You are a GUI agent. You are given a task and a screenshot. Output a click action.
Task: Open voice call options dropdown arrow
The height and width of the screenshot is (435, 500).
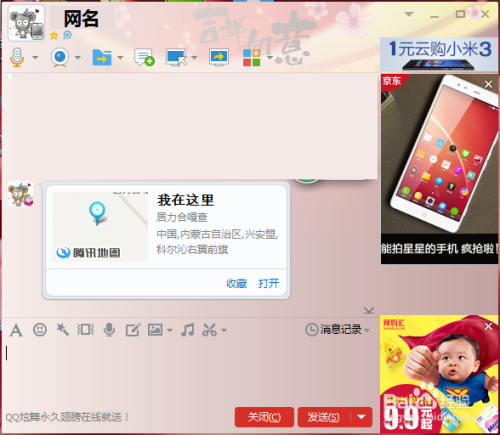(35, 58)
